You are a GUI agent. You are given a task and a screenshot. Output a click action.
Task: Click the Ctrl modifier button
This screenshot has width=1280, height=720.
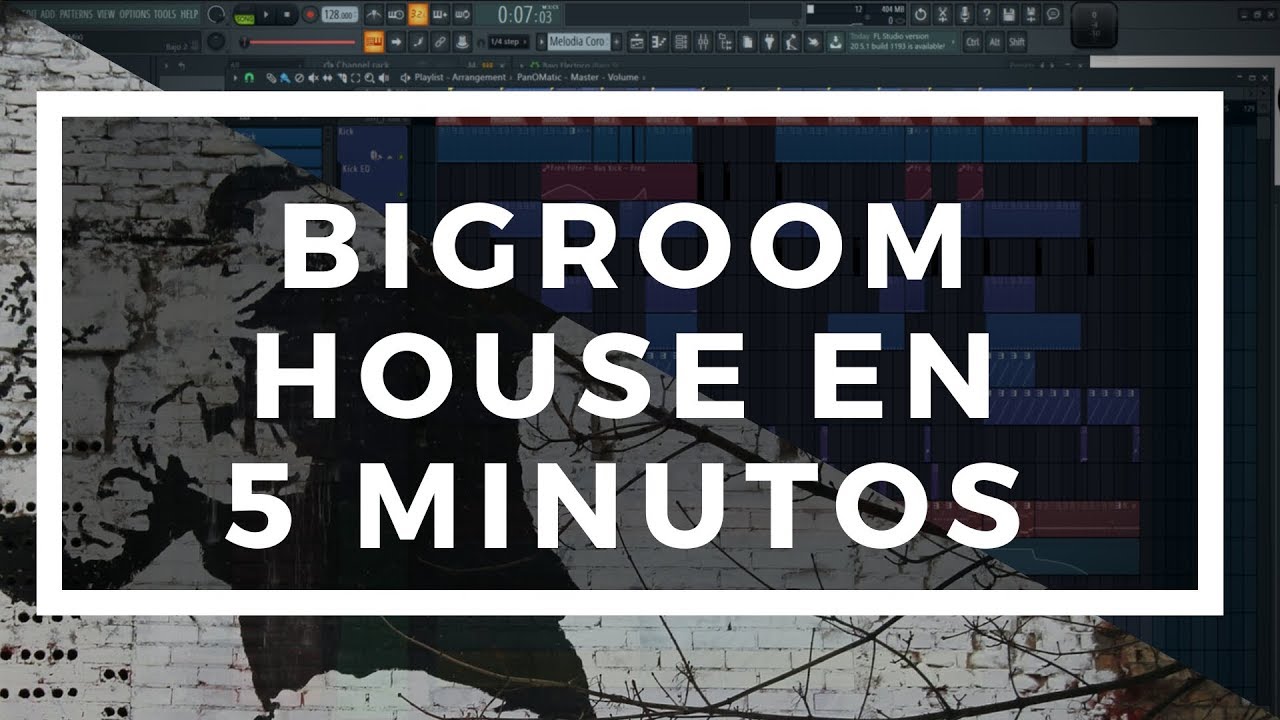pos(972,42)
